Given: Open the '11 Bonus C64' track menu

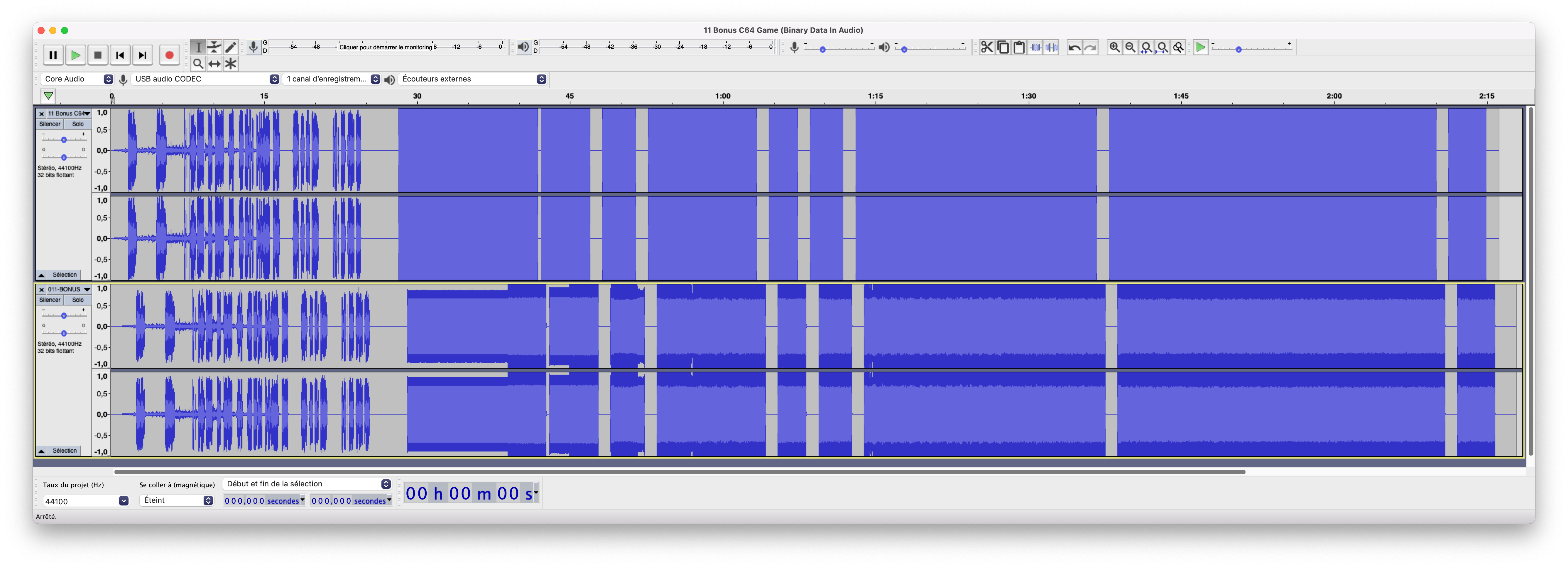Looking at the screenshot, I should click(x=69, y=114).
